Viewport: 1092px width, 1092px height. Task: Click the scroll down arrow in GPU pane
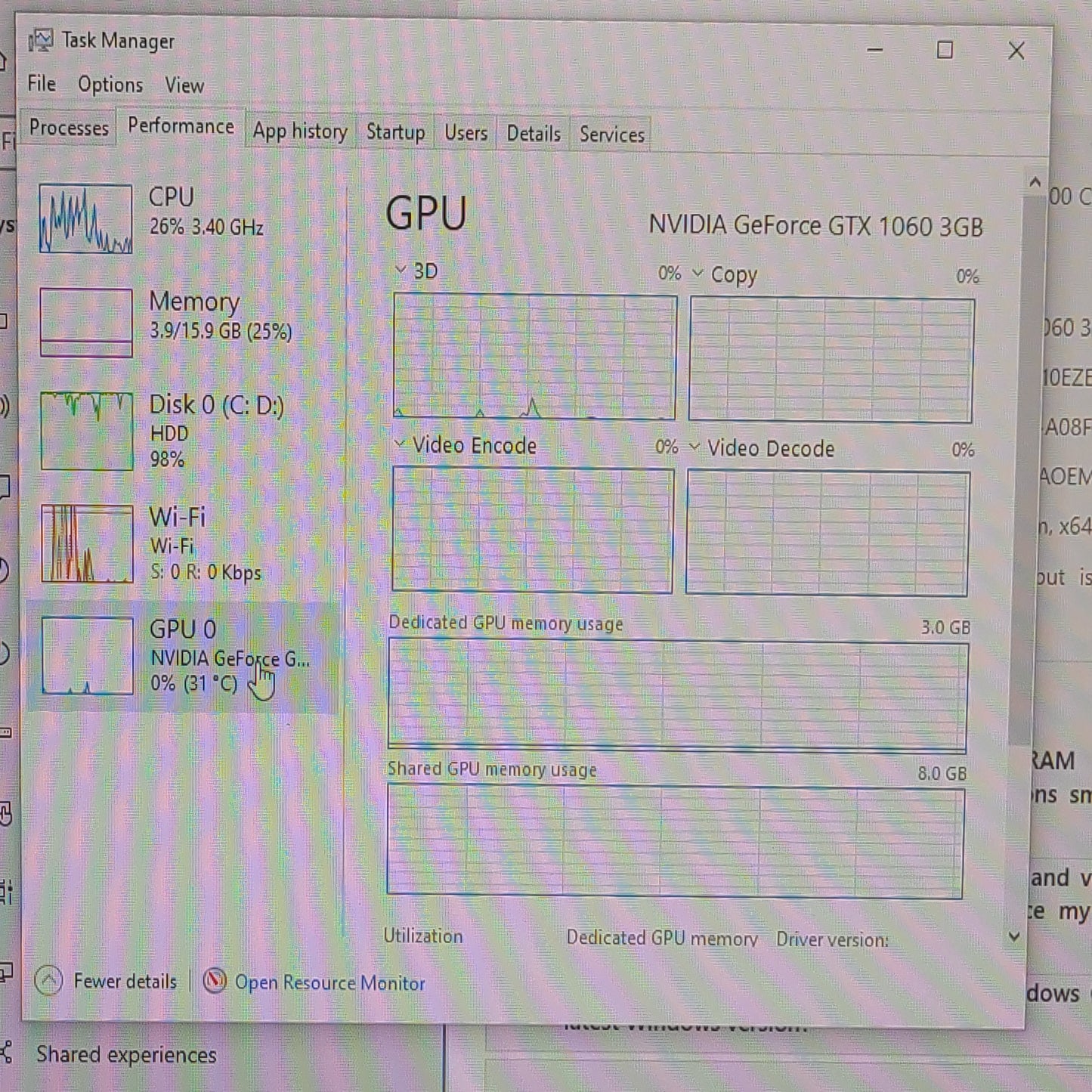[1014, 936]
